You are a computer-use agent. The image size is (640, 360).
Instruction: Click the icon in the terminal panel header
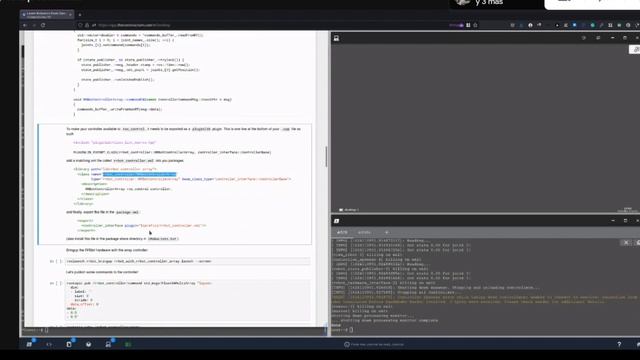[336, 221]
